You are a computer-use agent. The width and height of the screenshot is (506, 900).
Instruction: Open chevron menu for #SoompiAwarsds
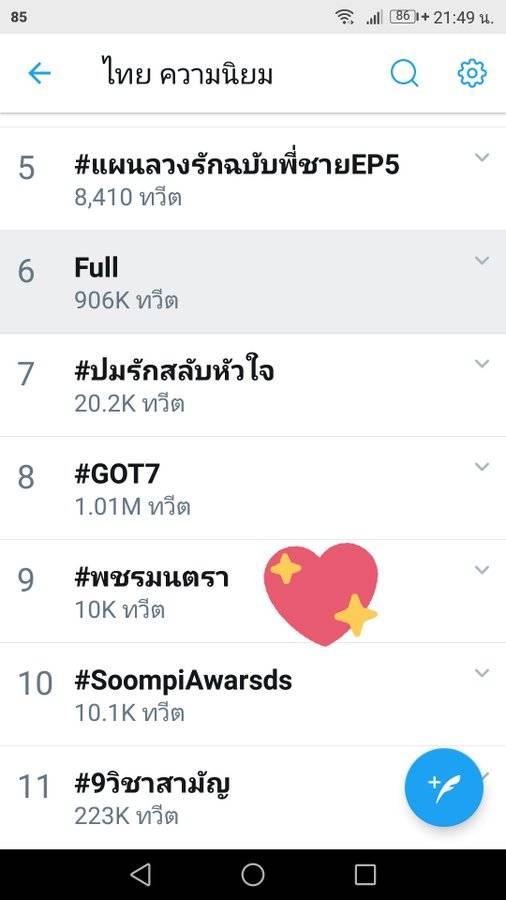[x=482, y=672]
